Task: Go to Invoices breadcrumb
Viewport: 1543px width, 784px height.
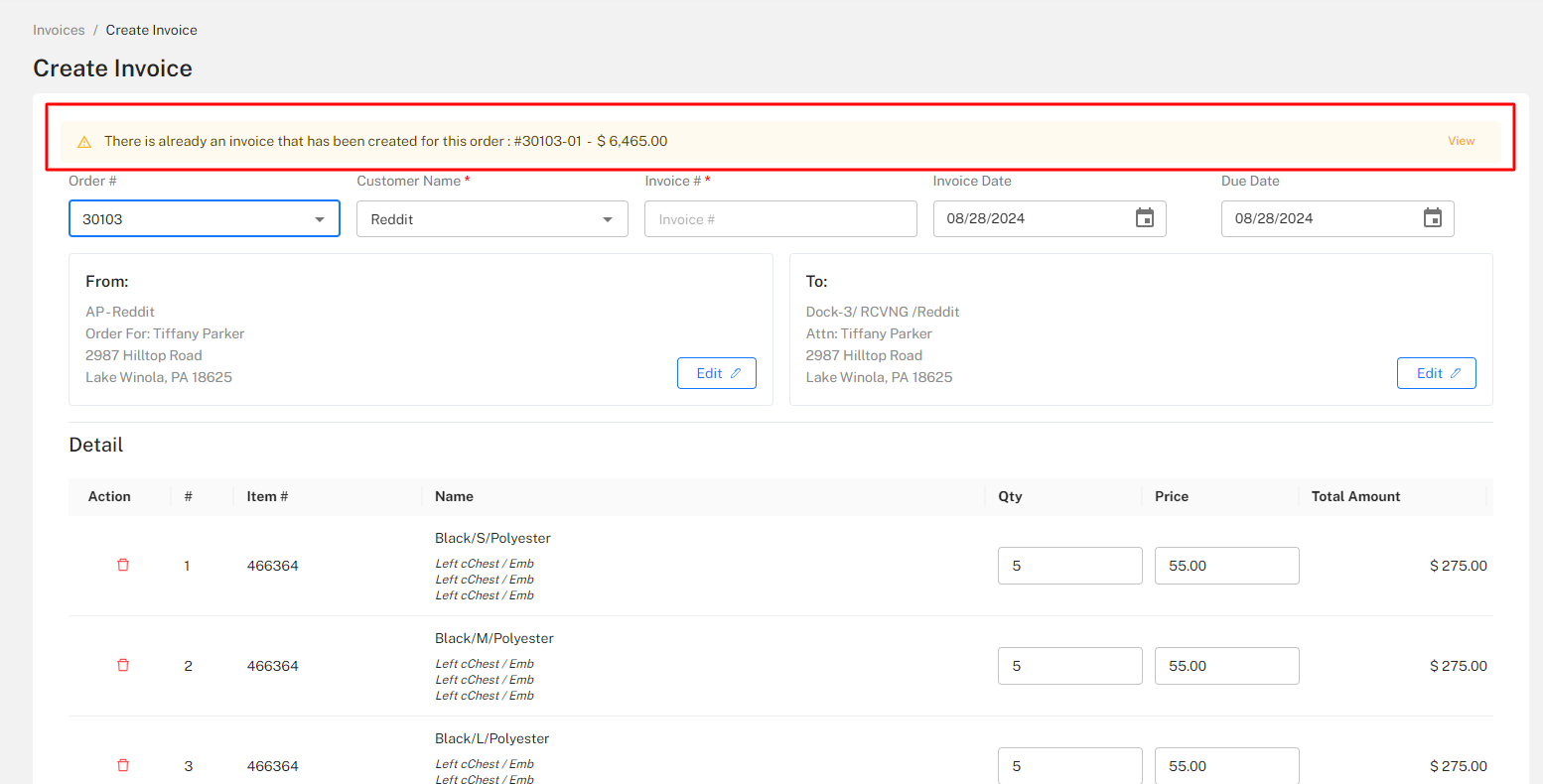Action: coord(59,30)
